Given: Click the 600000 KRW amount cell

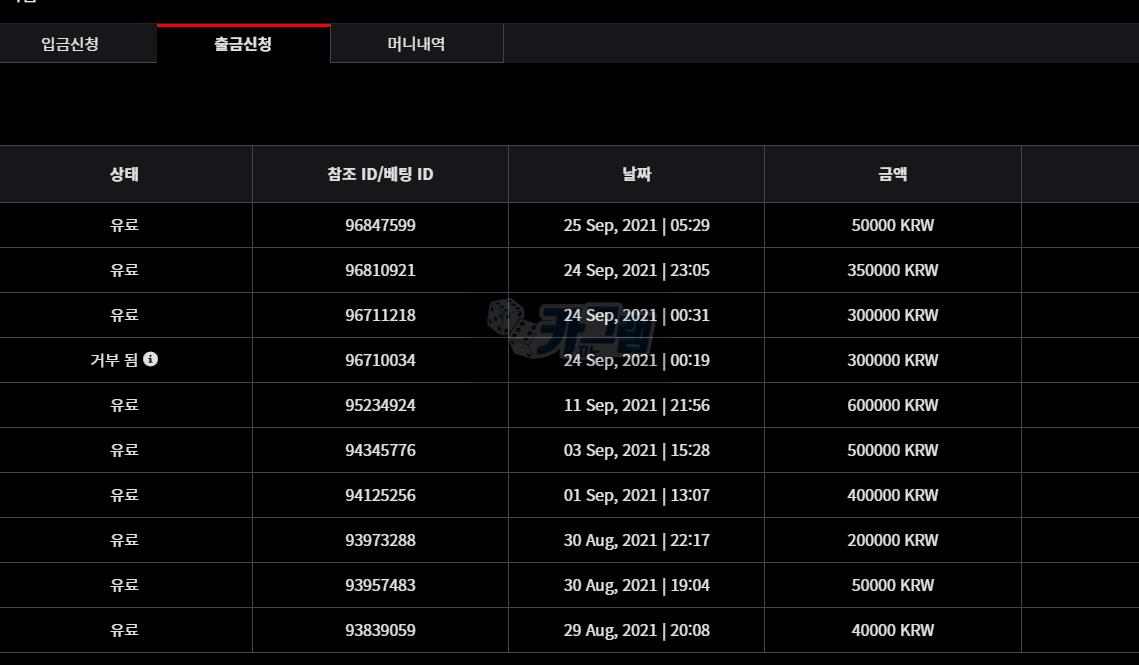Looking at the screenshot, I should (x=892, y=405).
